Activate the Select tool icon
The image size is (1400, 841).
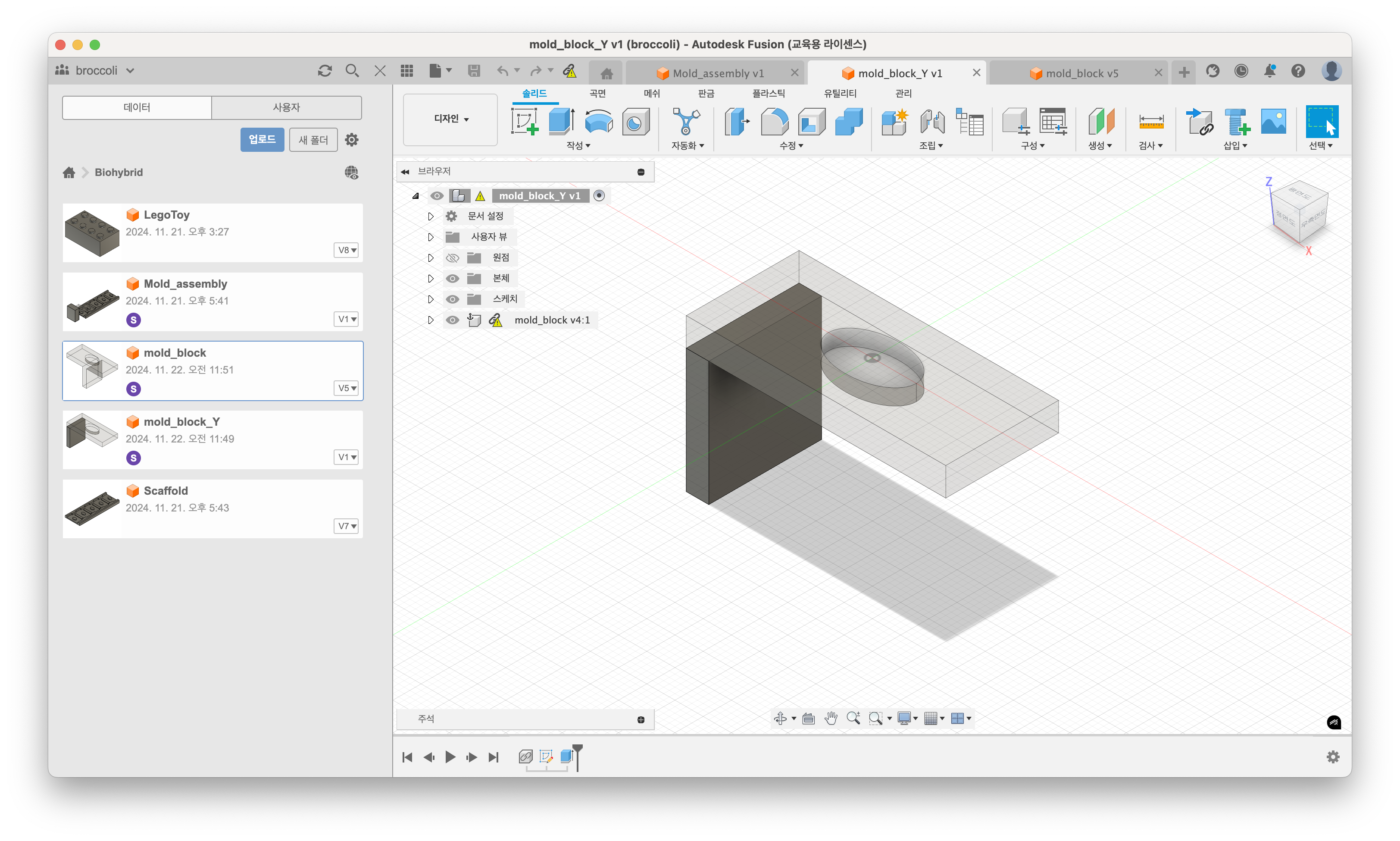(x=1322, y=121)
